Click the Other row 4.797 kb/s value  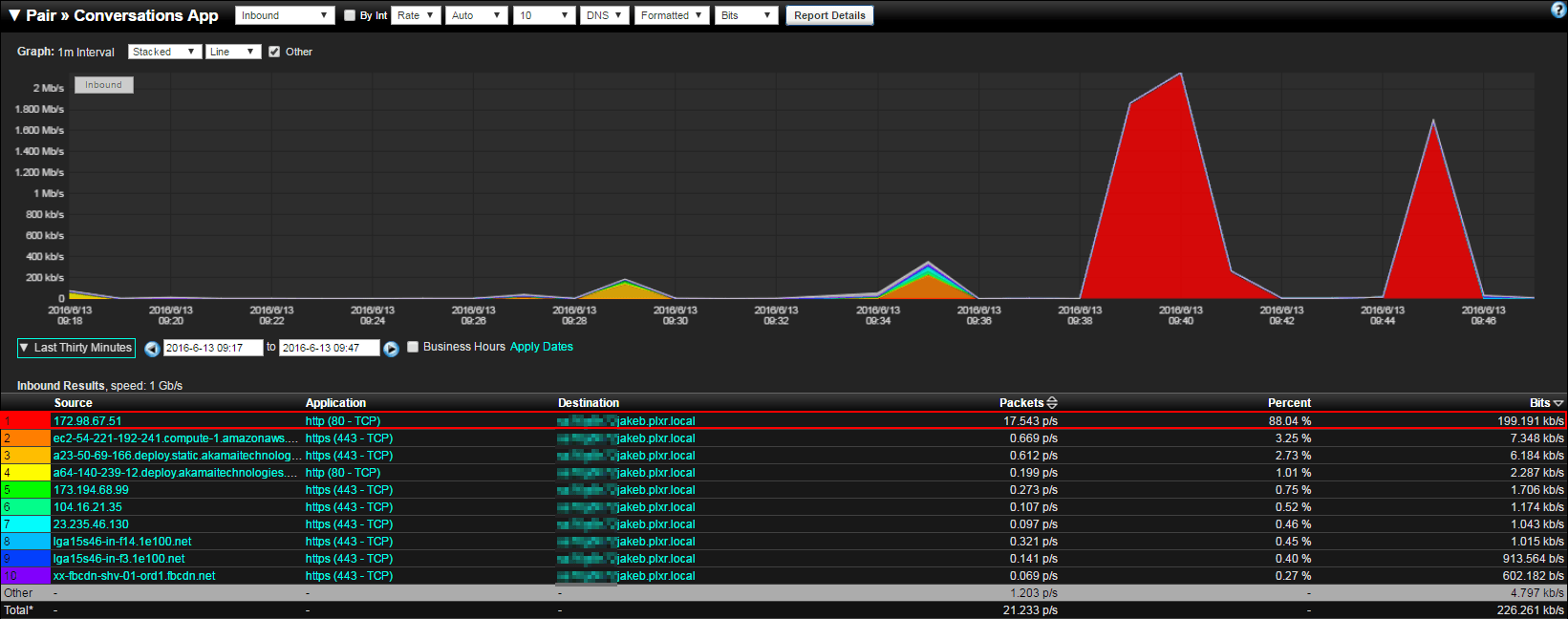pos(1537,593)
